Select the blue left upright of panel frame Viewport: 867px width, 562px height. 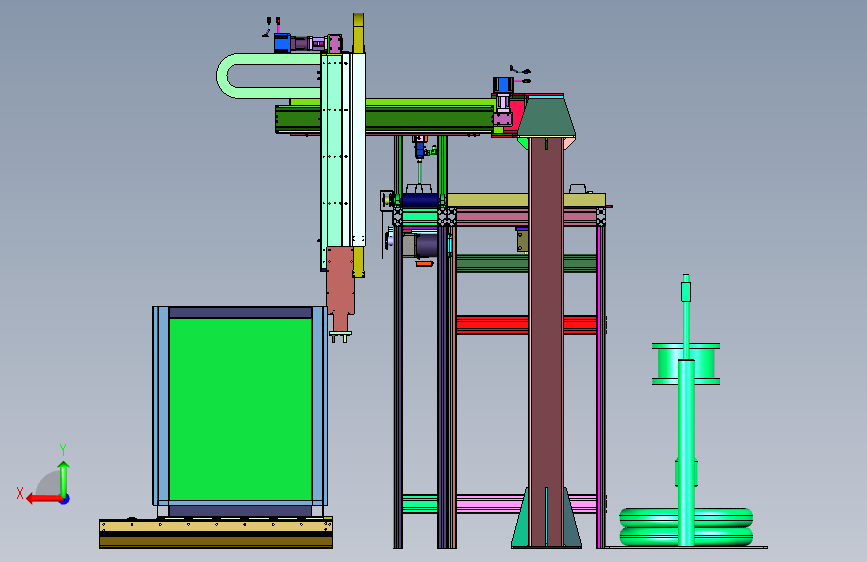coord(161,405)
